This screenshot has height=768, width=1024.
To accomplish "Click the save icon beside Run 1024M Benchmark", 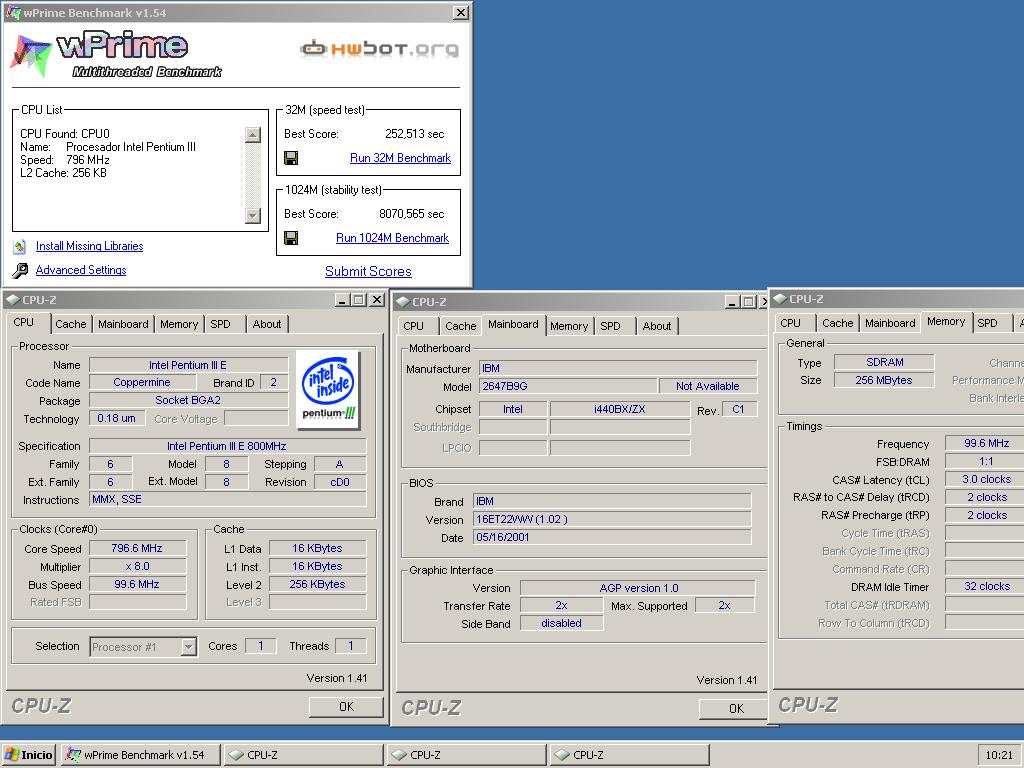I will [x=291, y=238].
